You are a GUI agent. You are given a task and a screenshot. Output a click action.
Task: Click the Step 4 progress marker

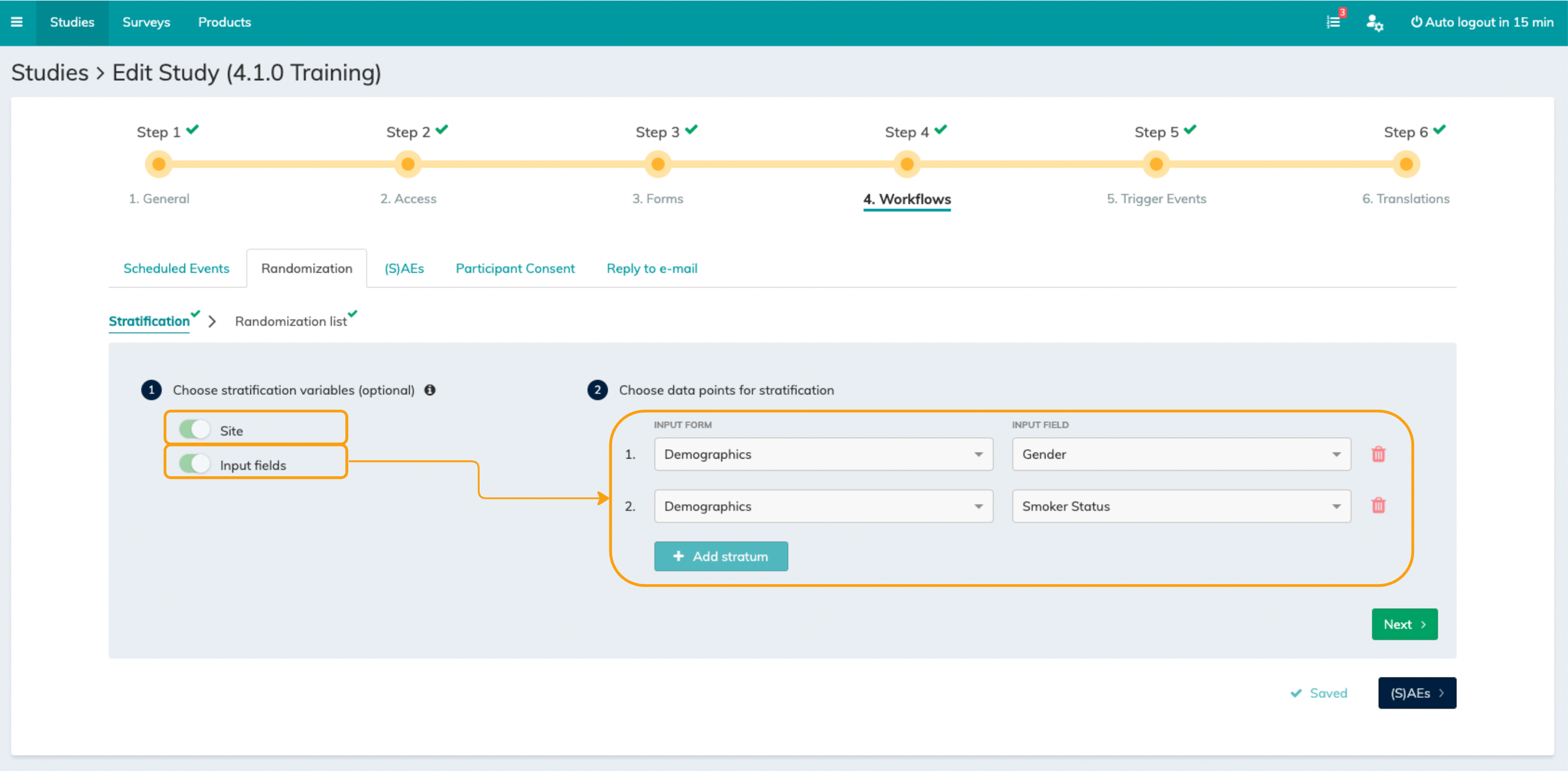(x=906, y=164)
